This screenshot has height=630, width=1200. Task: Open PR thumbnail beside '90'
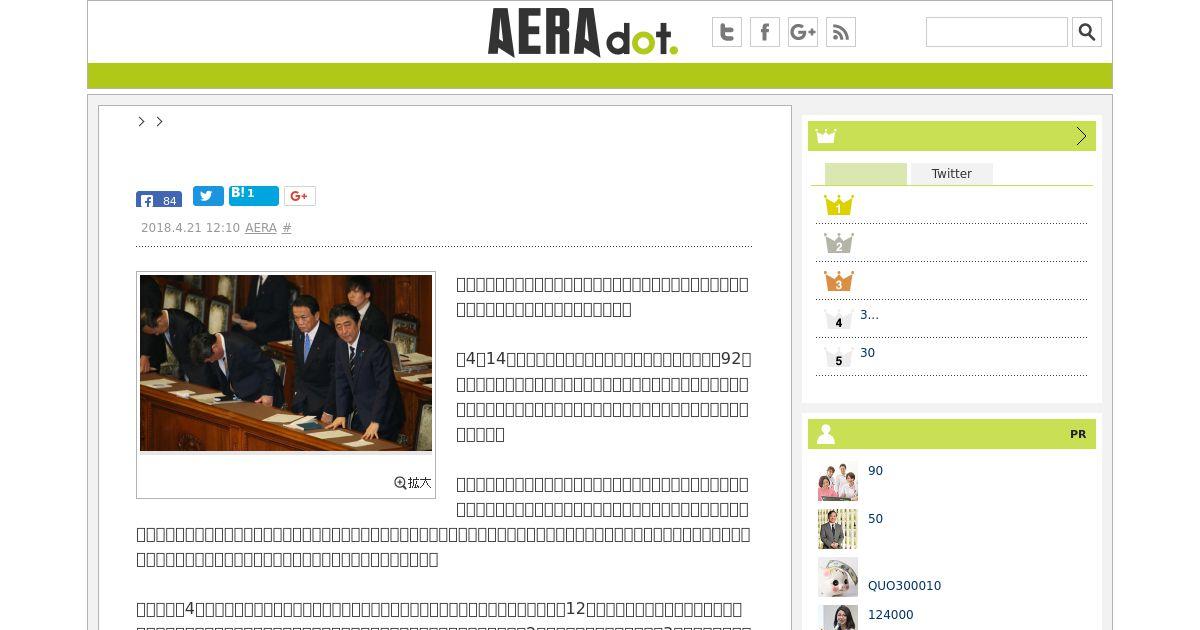click(x=838, y=481)
